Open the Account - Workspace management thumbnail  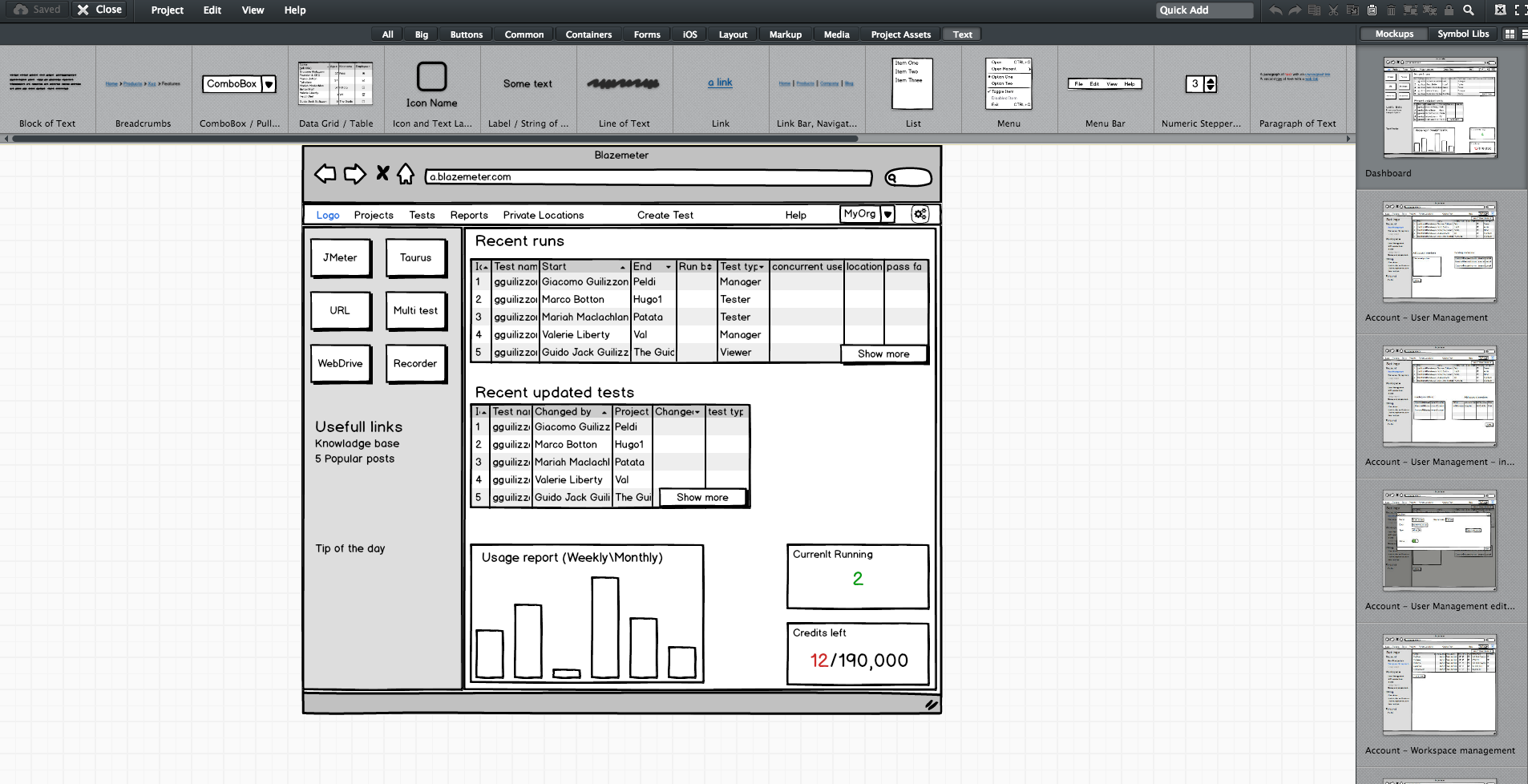[x=1440, y=685]
